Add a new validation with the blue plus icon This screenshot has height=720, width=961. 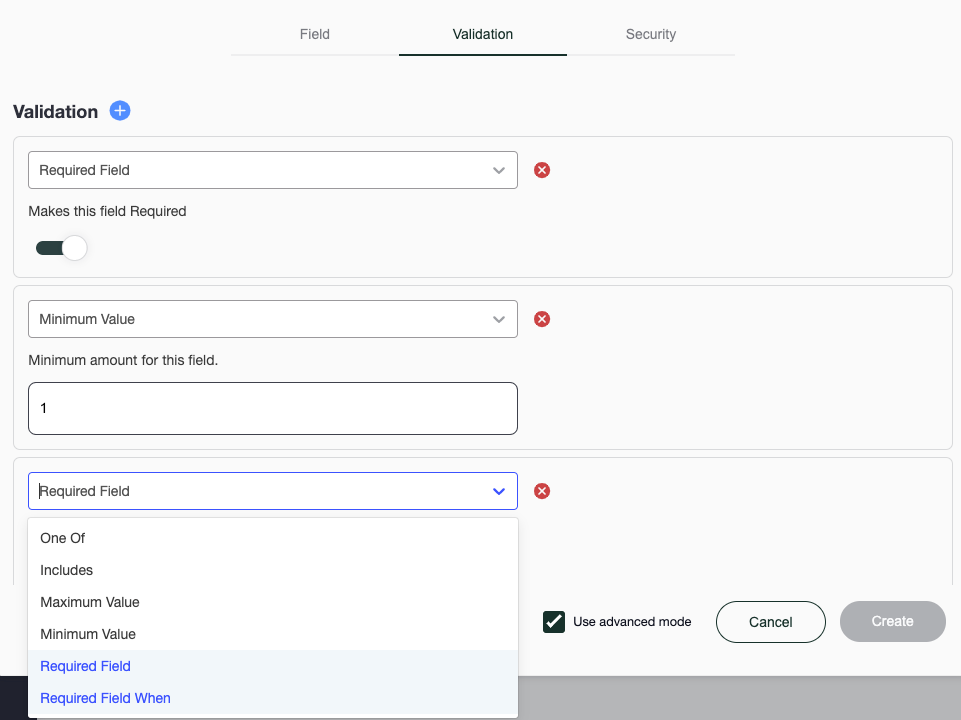point(120,111)
